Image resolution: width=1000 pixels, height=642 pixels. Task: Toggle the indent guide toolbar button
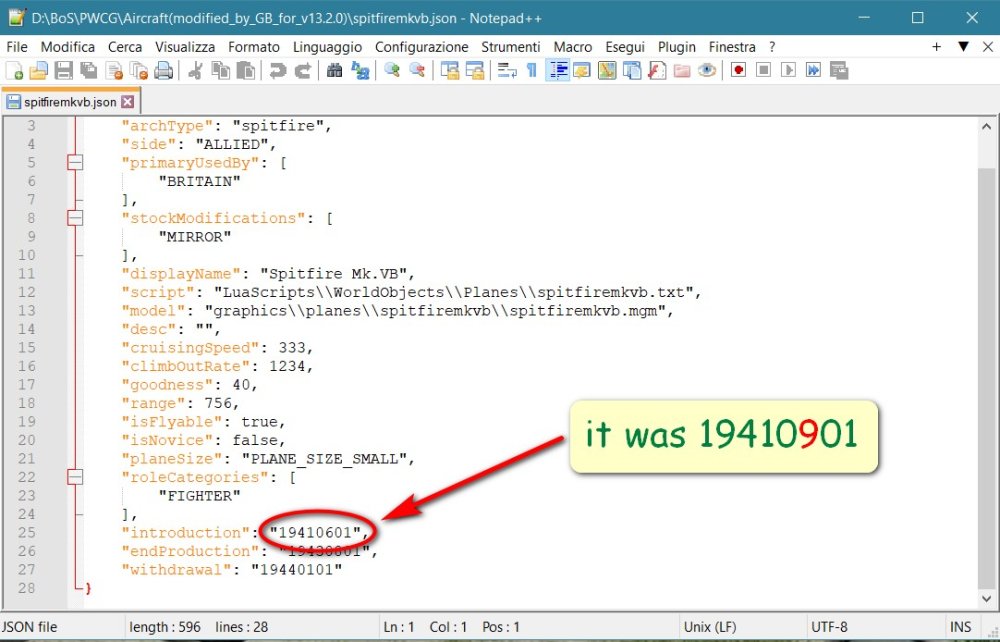click(557, 70)
